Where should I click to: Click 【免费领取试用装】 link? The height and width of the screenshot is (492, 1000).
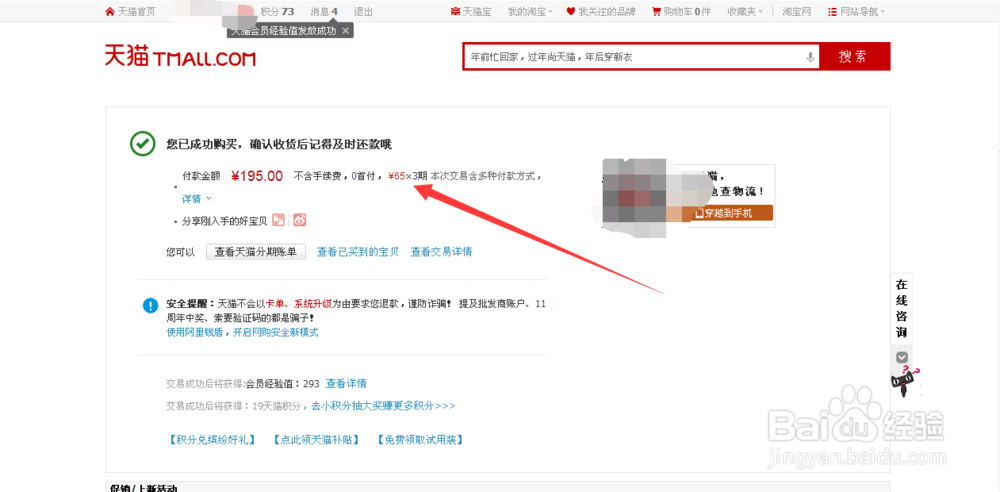pyautogui.click(x=419, y=440)
